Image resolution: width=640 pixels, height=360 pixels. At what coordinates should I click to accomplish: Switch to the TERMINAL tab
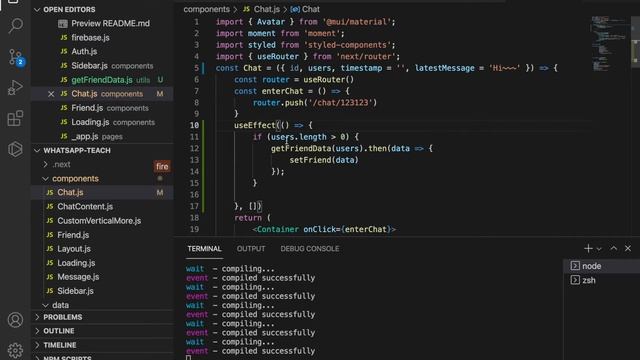tap(204, 249)
